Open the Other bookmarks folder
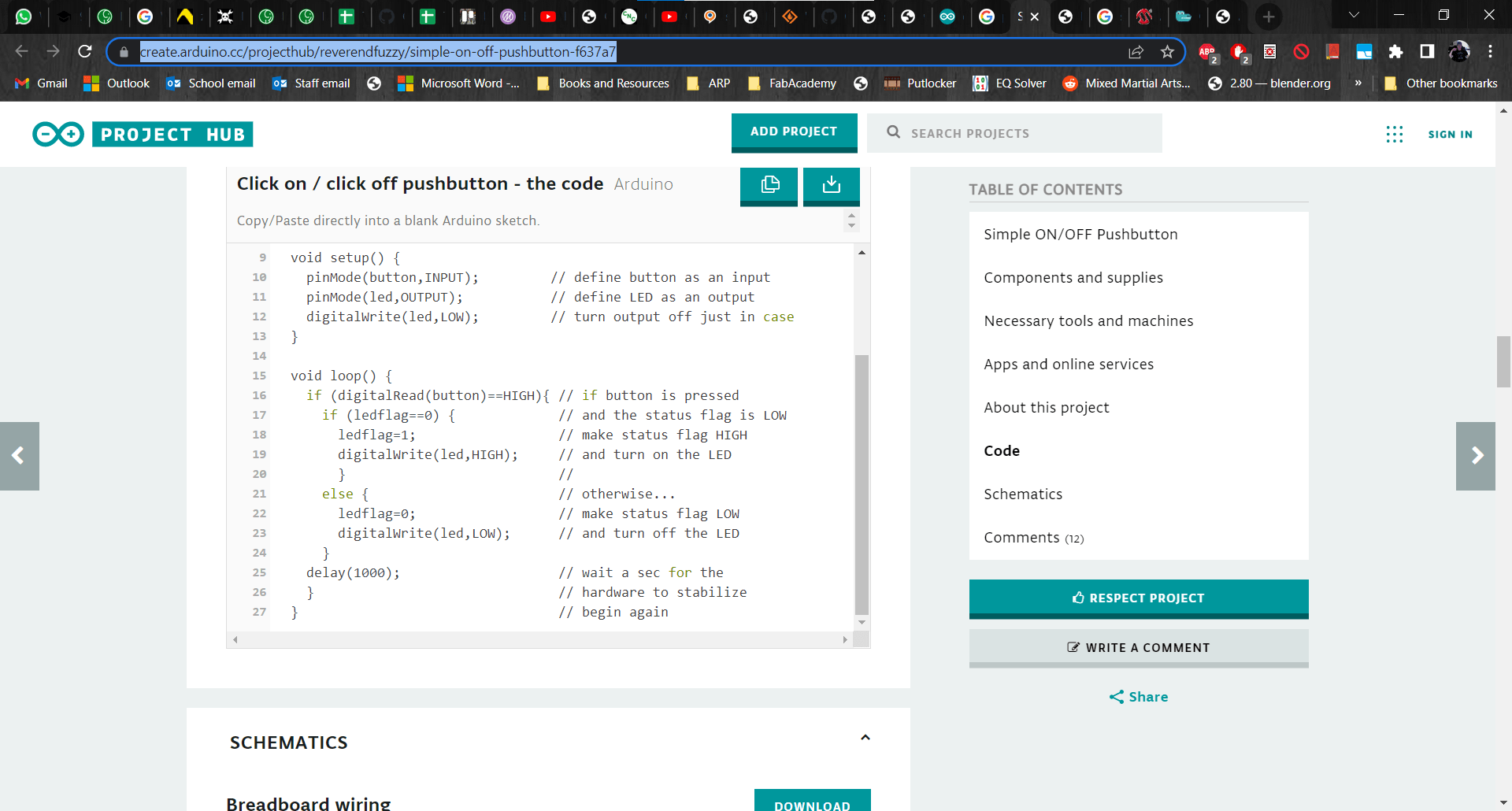This screenshot has width=1512, height=811. click(x=1440, y=83)
